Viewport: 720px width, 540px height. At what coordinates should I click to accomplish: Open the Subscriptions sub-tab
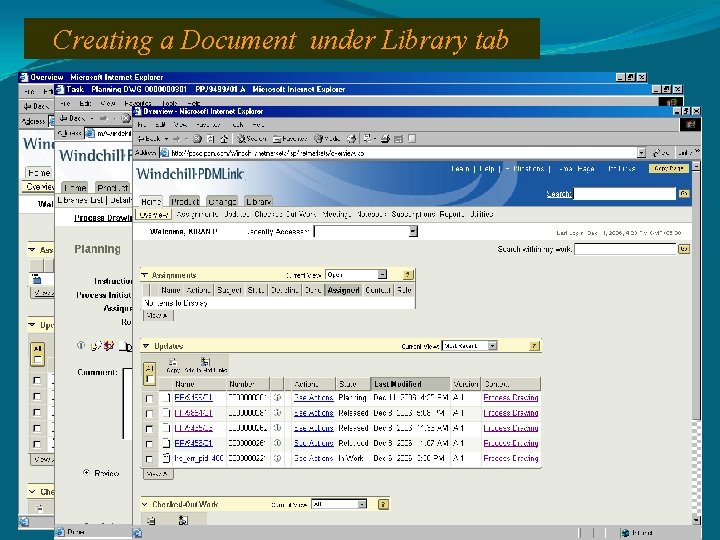point(413,214)
